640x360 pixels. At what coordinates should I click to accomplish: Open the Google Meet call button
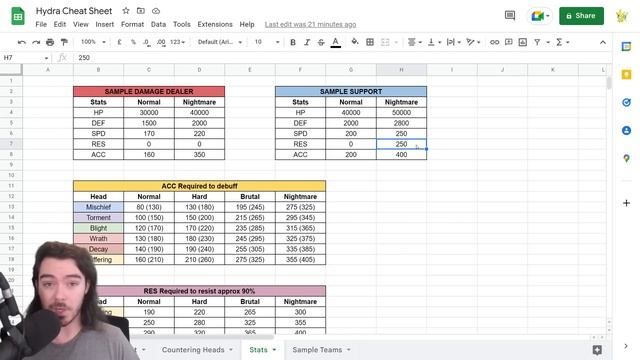[540, 16]
